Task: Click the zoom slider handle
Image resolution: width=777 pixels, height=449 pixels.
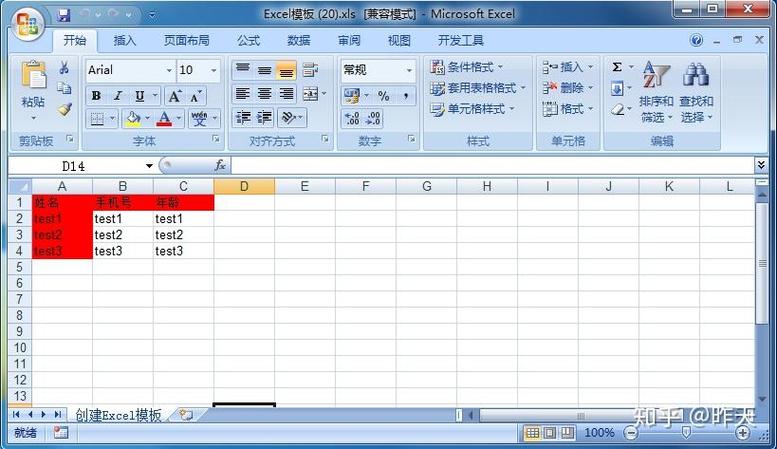Action: [x=686, y=433]
